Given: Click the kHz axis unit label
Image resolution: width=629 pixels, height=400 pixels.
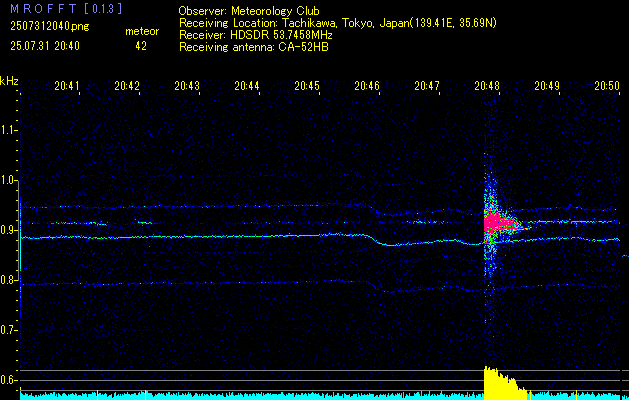Looking at the screenshot, I should tap(9, 80).
